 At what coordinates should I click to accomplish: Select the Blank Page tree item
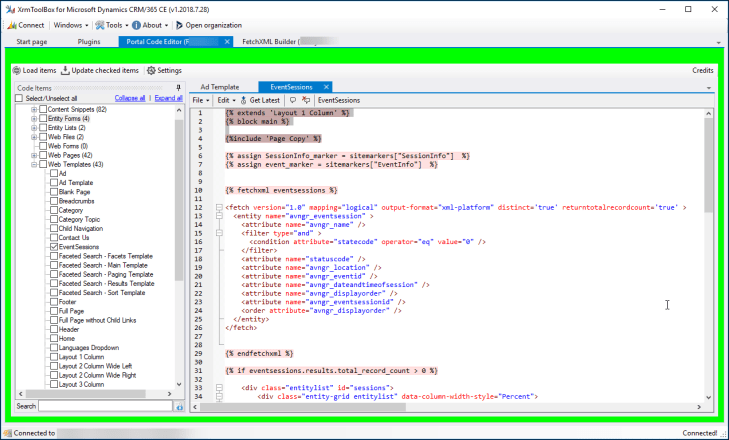[74, 192]
